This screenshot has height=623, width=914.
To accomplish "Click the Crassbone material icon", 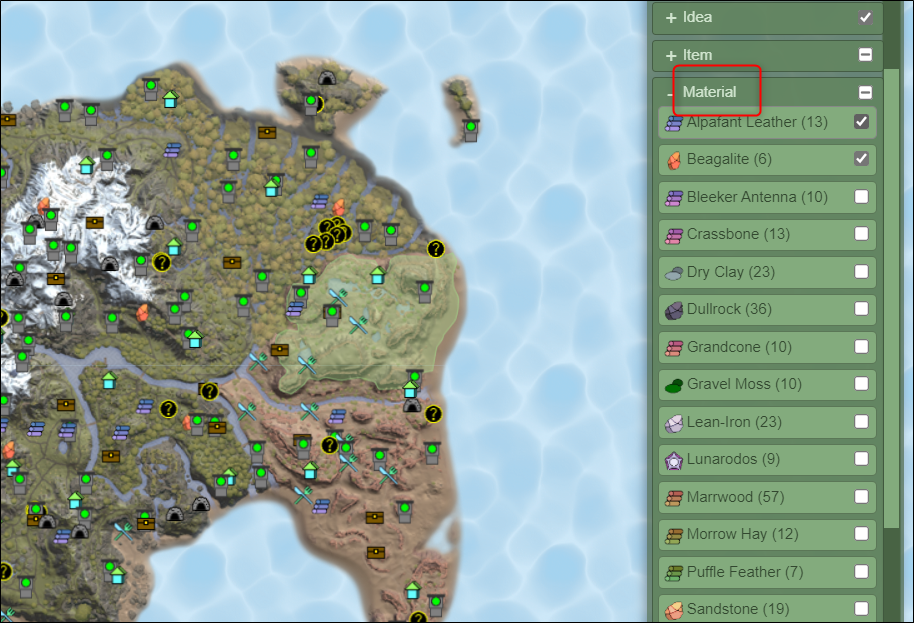I will pos(674,235).
